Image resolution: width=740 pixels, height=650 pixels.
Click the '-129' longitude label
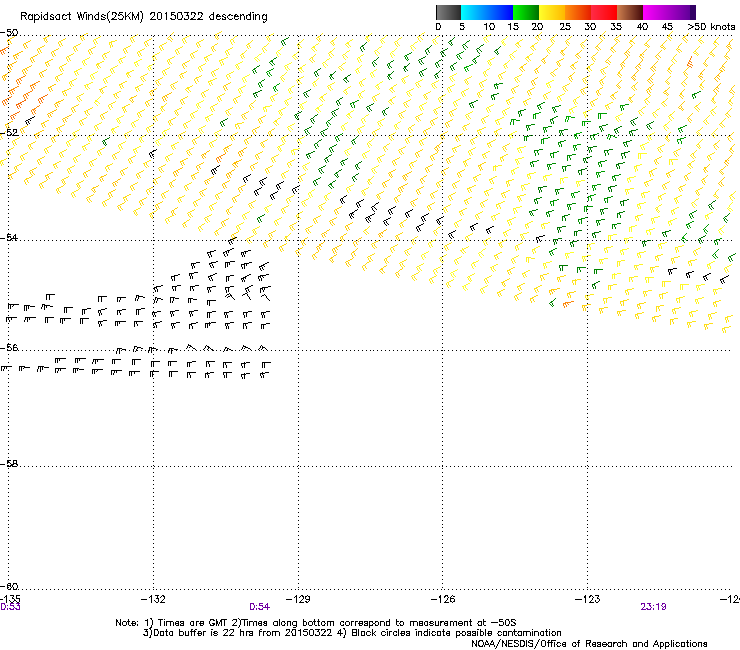pyautogui.click(x=298, y=599)
